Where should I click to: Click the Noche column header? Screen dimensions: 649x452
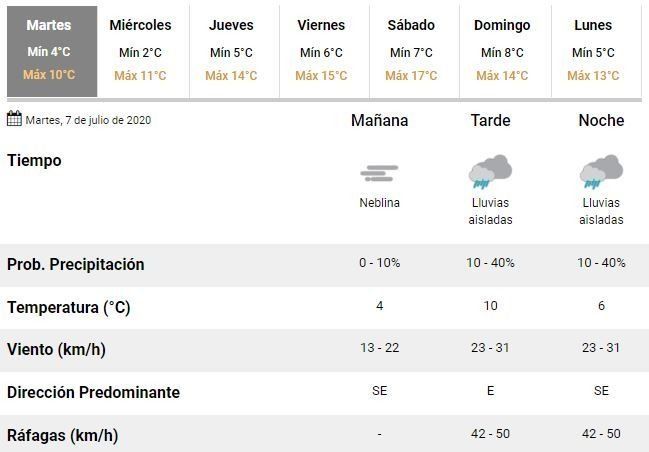[601, 121]
